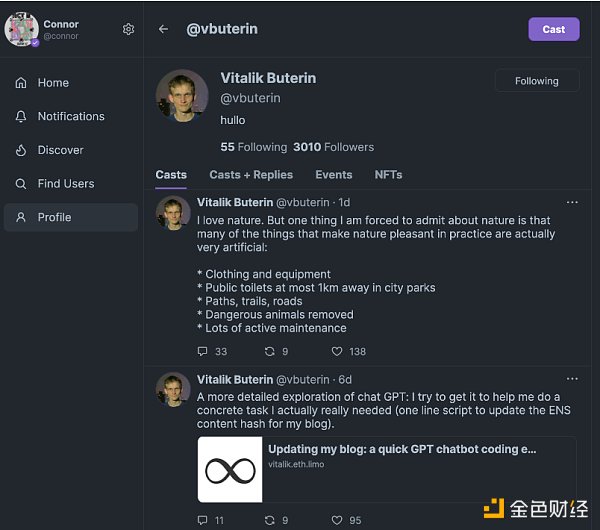Reply to the nature cast comment icon
This screenshot has height=530, width=600.
point(203,351)
